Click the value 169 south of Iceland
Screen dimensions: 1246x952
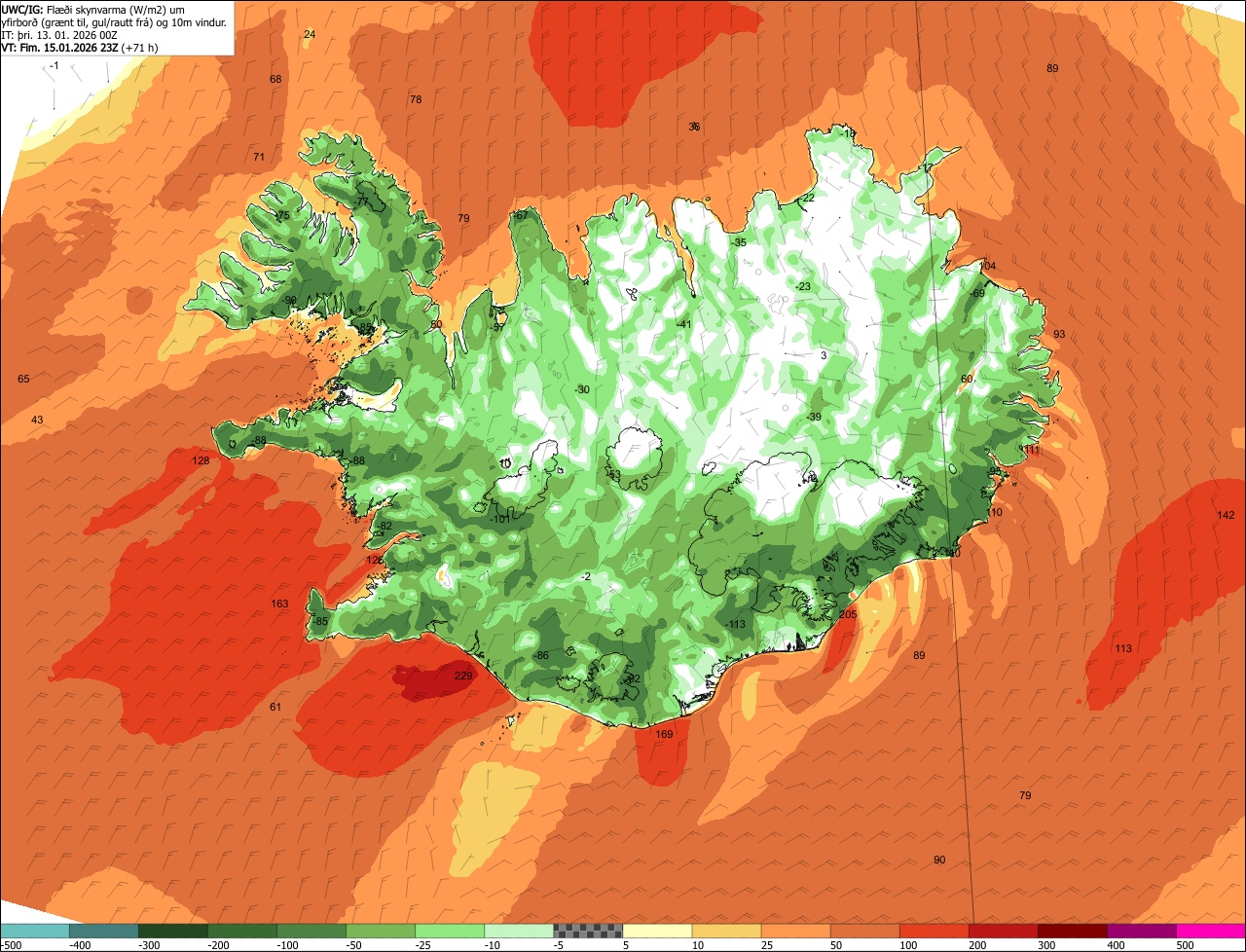tap(665, 735)
